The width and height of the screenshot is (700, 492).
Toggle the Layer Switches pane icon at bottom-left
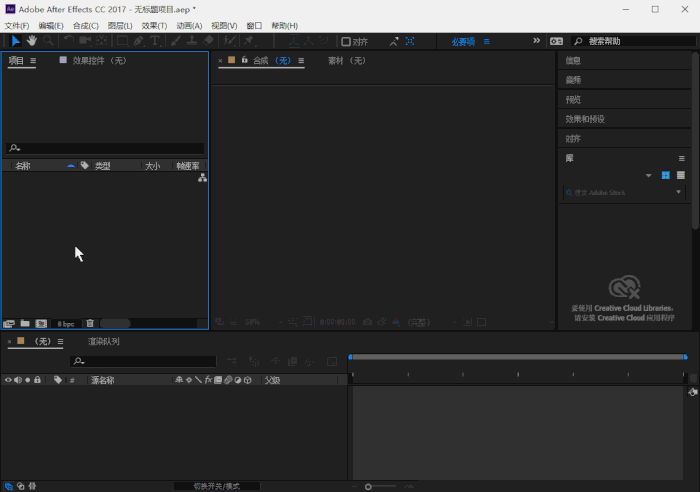point(9,486)
